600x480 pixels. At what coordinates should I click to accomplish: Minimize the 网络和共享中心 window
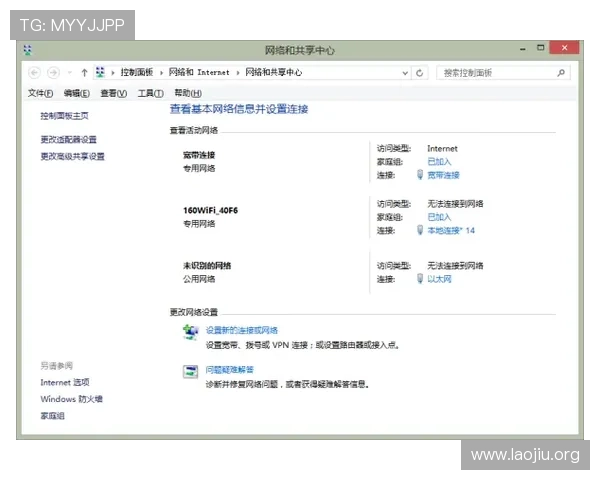(523, 49)
